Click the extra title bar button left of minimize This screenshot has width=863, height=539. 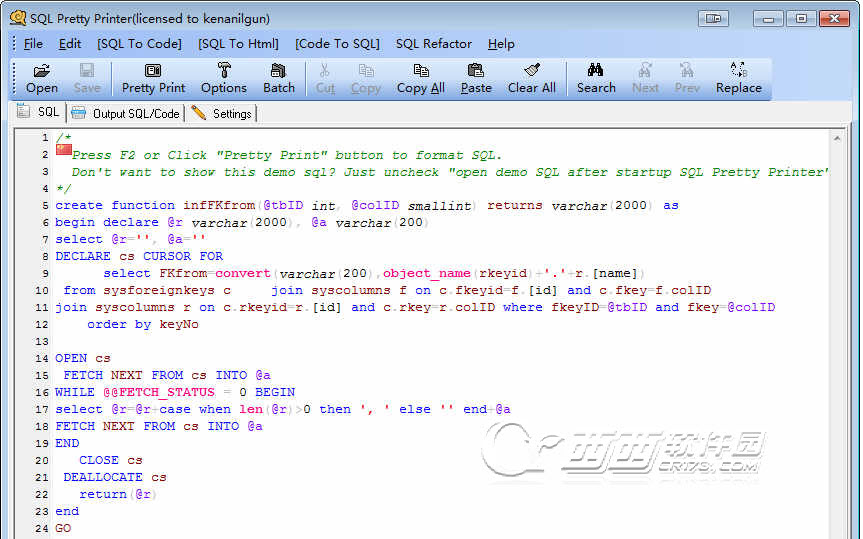pyautogui.click(x=713, y=18)
